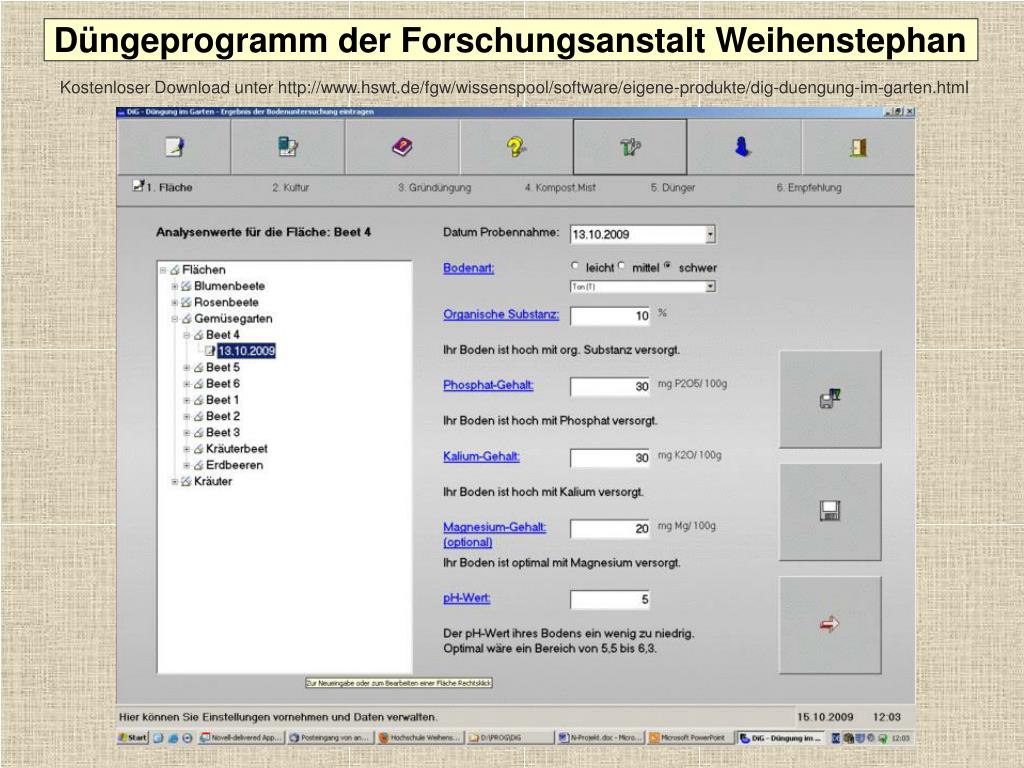This screenshot has width=1024, height=768.
Task: Click the Magnesium-Gehalt input field
Action: 610,528
